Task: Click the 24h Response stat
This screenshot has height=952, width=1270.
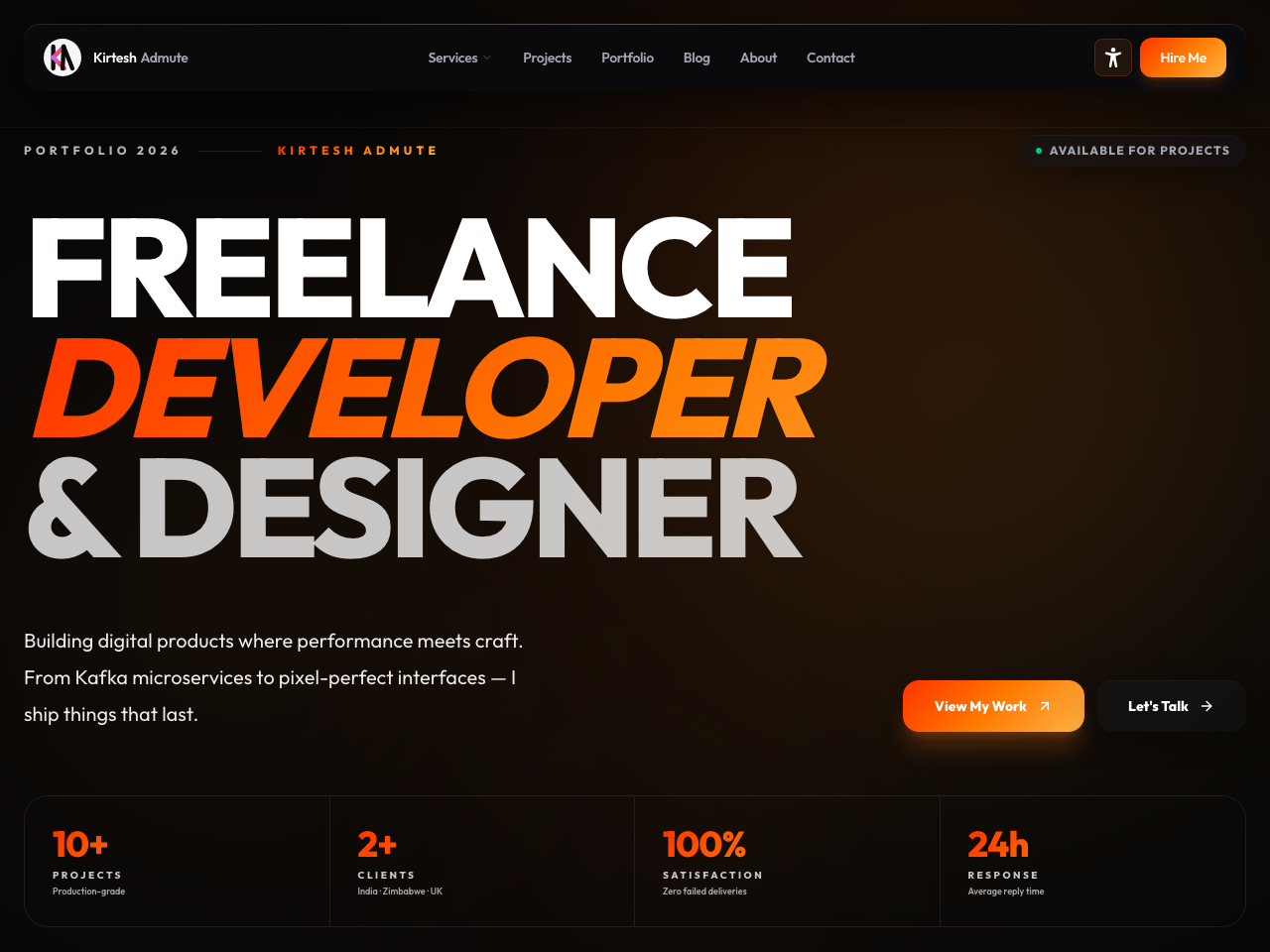Action: click(1092, 861)
